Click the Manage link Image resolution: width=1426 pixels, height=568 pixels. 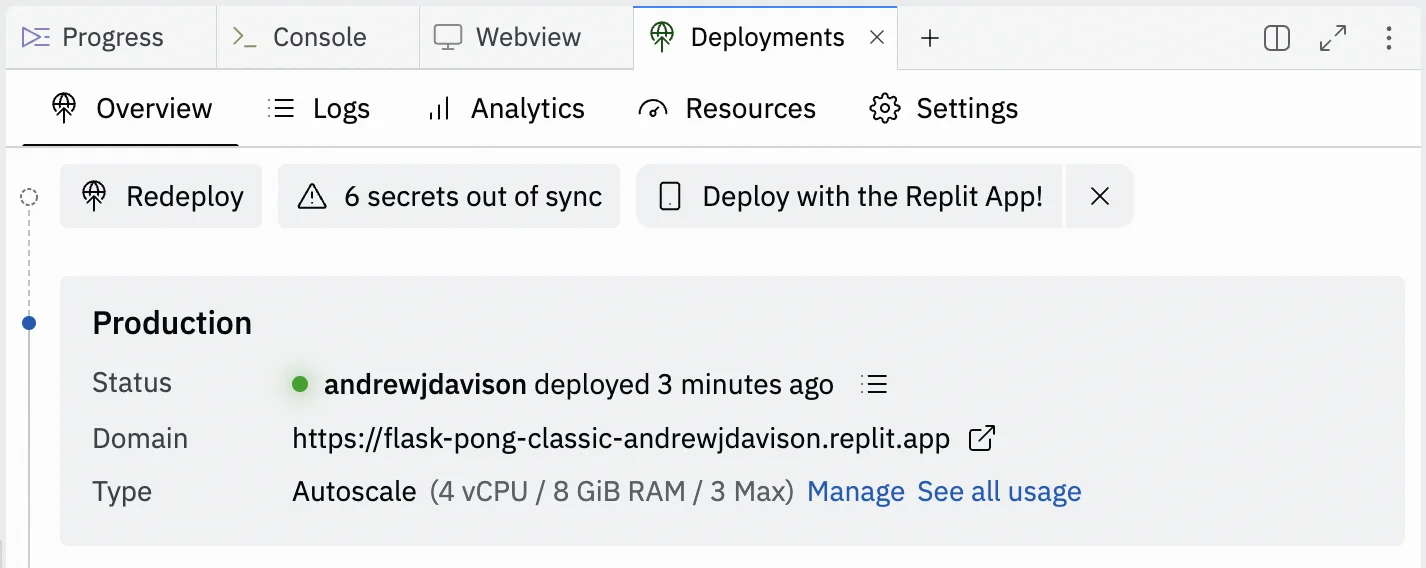(x=856, y=492)
